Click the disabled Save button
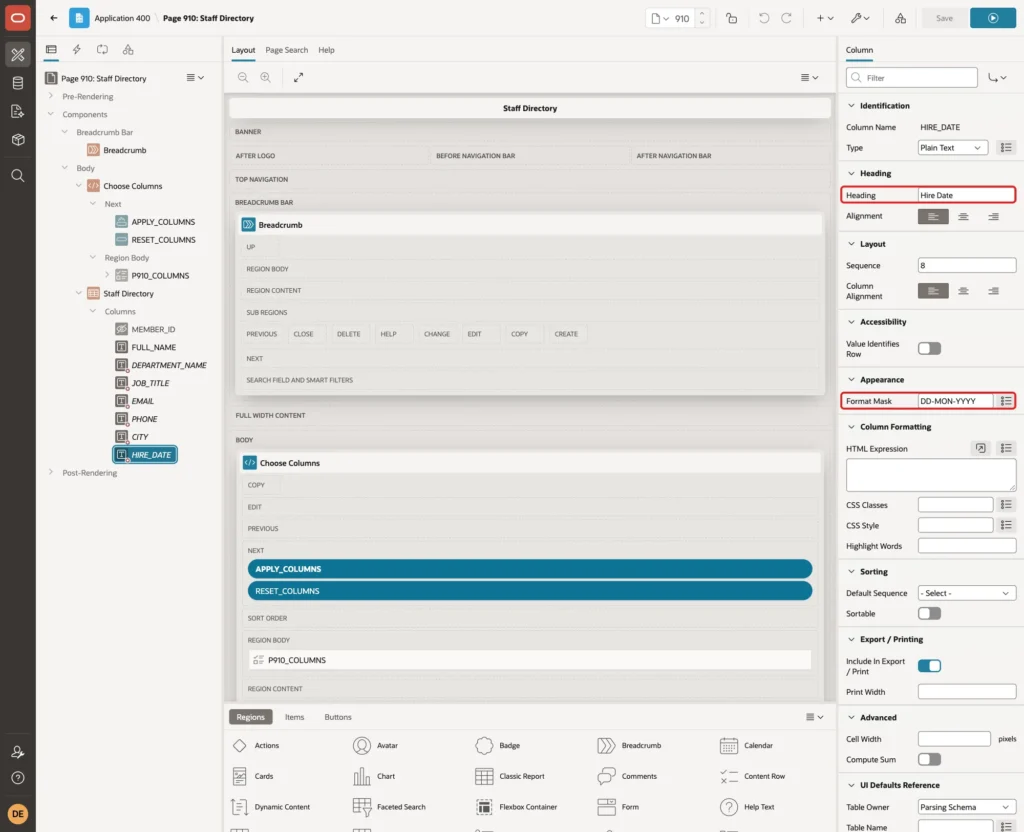Image resolution: width=1024 pixels, height=832 pixels. (x=944, y=18)
